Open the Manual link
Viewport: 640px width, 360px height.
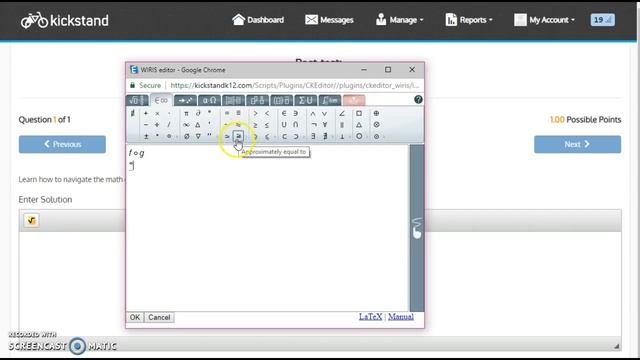click(x=401, y=316)
